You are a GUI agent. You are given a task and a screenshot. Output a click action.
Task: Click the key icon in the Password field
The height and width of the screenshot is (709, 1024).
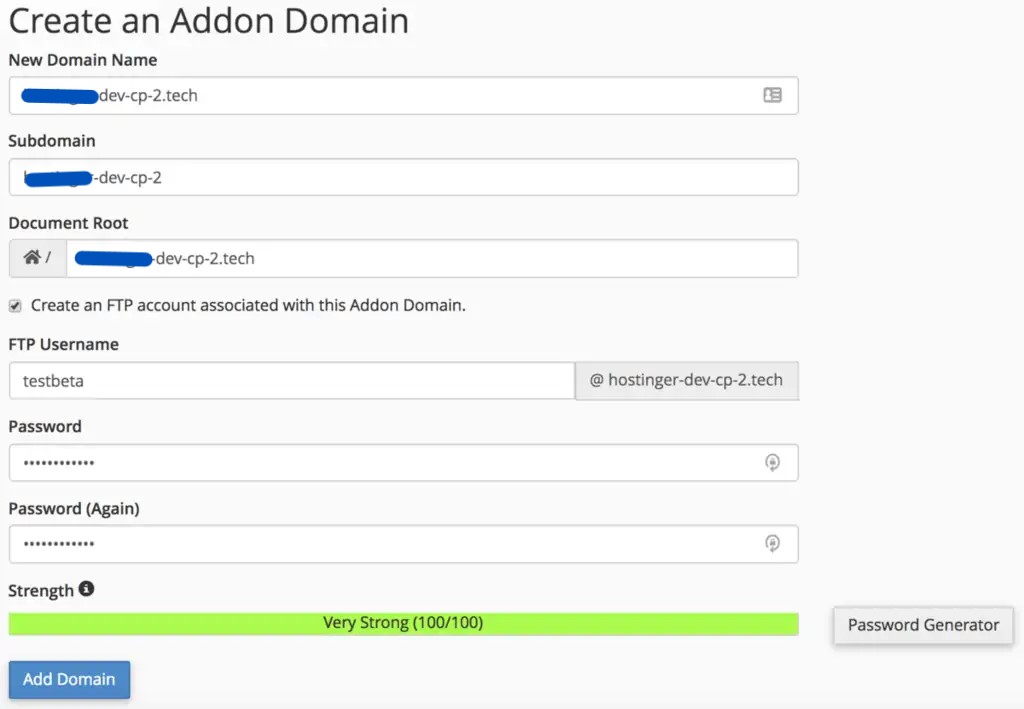click(x=771, y=462)
